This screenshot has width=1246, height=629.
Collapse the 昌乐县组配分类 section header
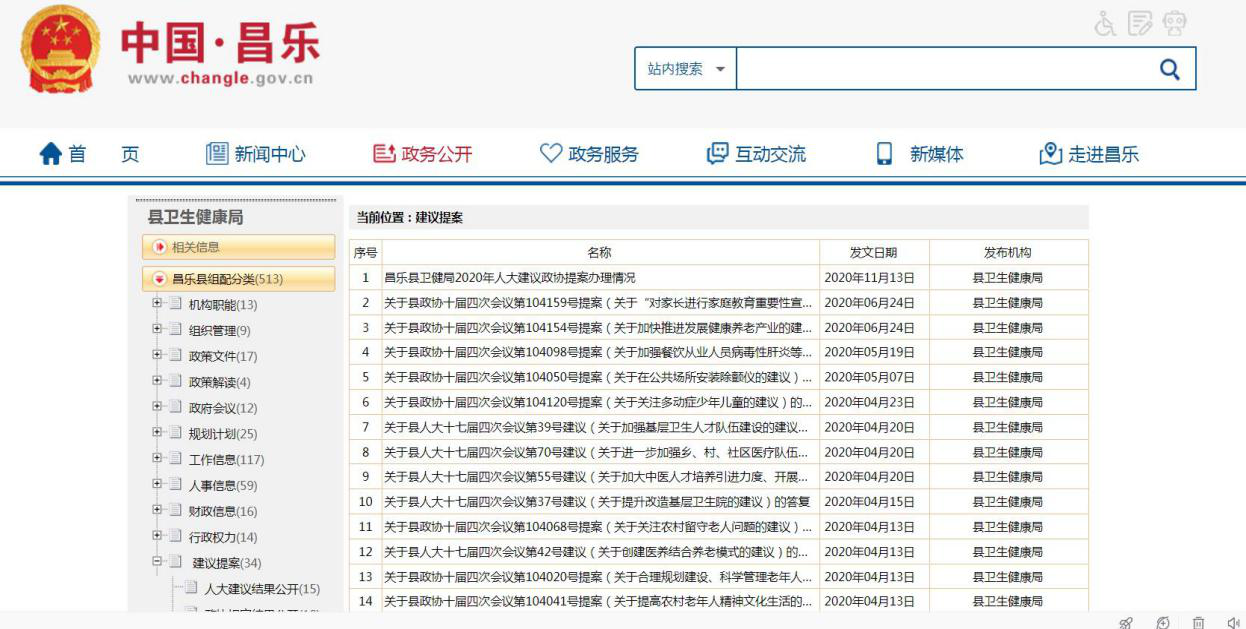pos(160,279)
